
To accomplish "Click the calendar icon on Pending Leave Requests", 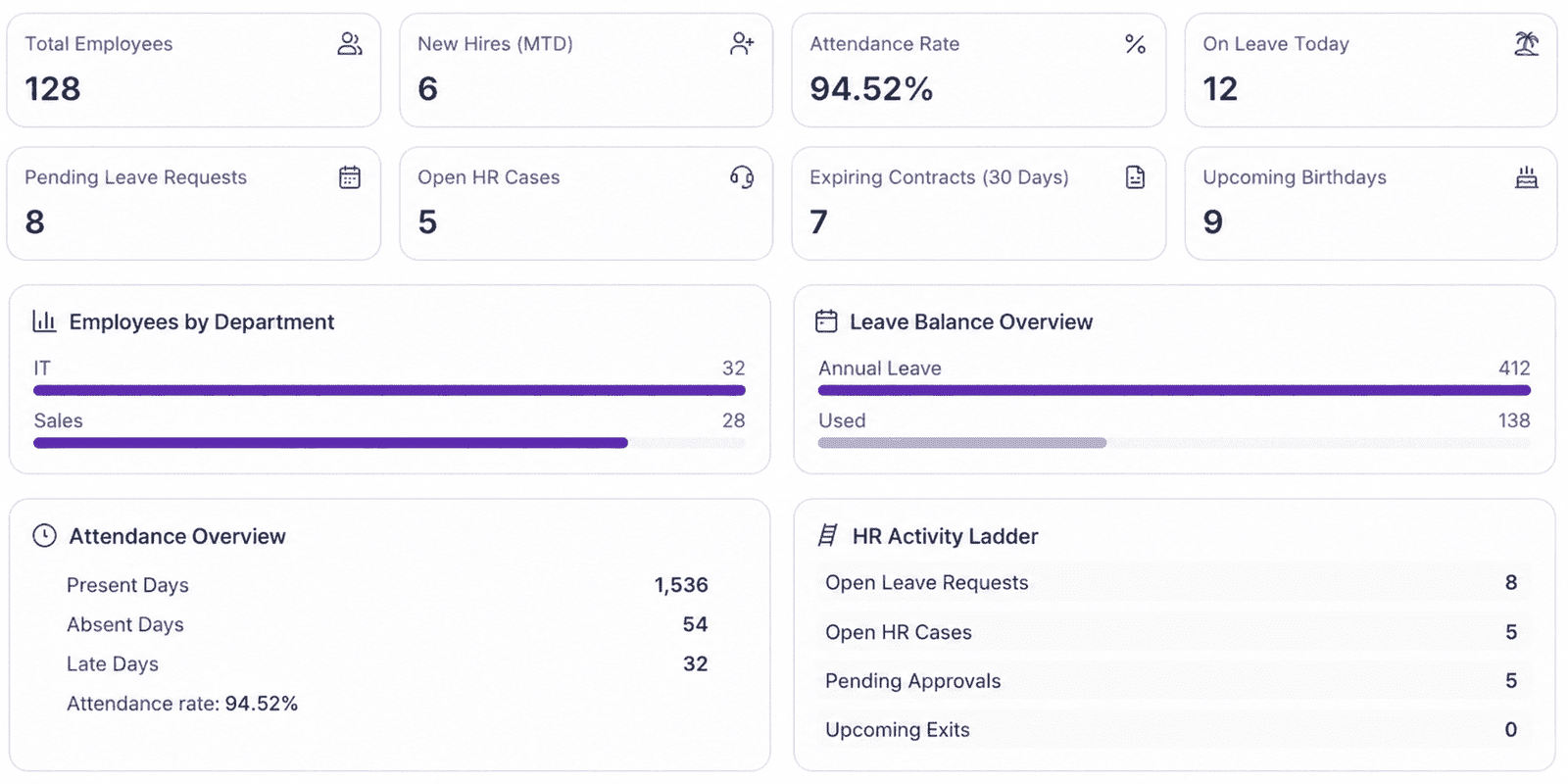I will 350,177.
